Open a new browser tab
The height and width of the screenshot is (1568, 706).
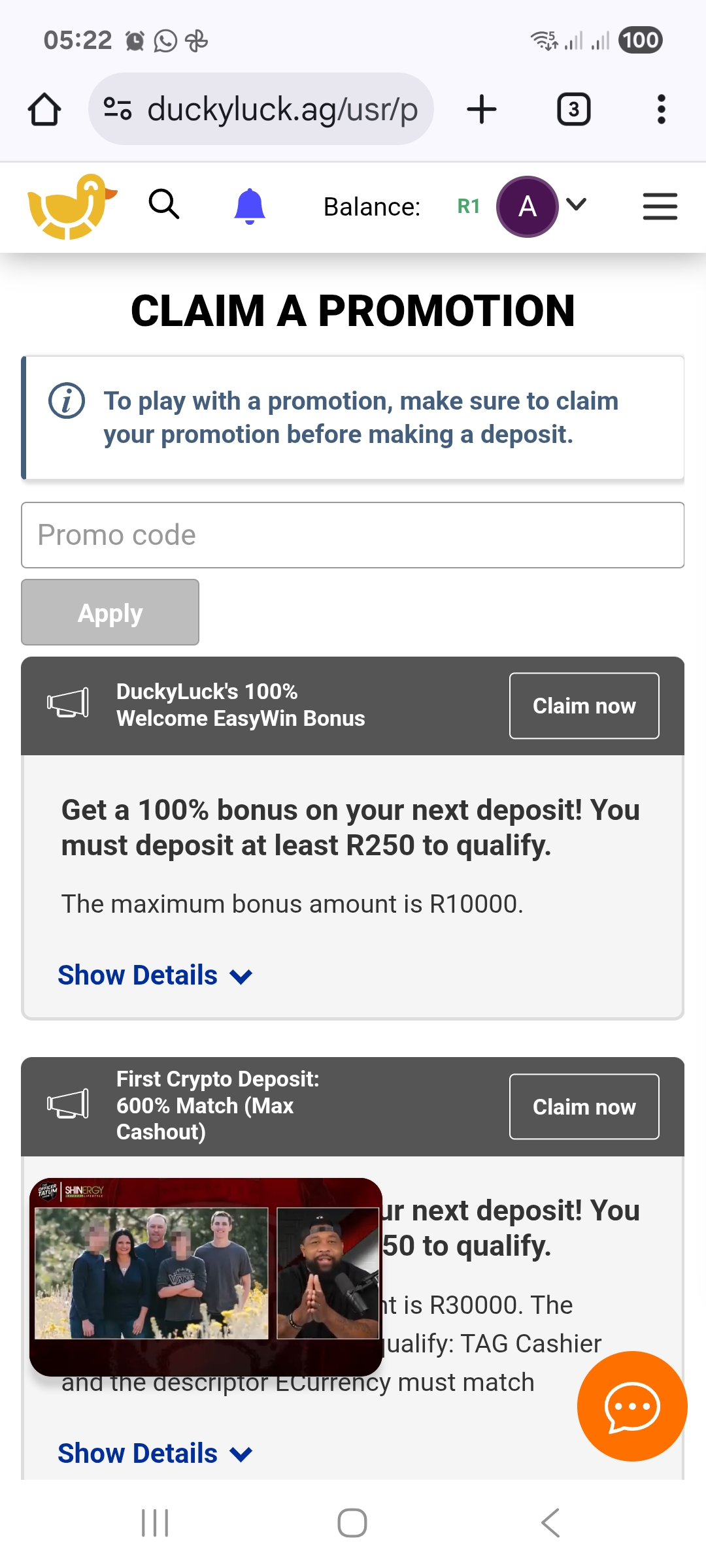[482, 109]
